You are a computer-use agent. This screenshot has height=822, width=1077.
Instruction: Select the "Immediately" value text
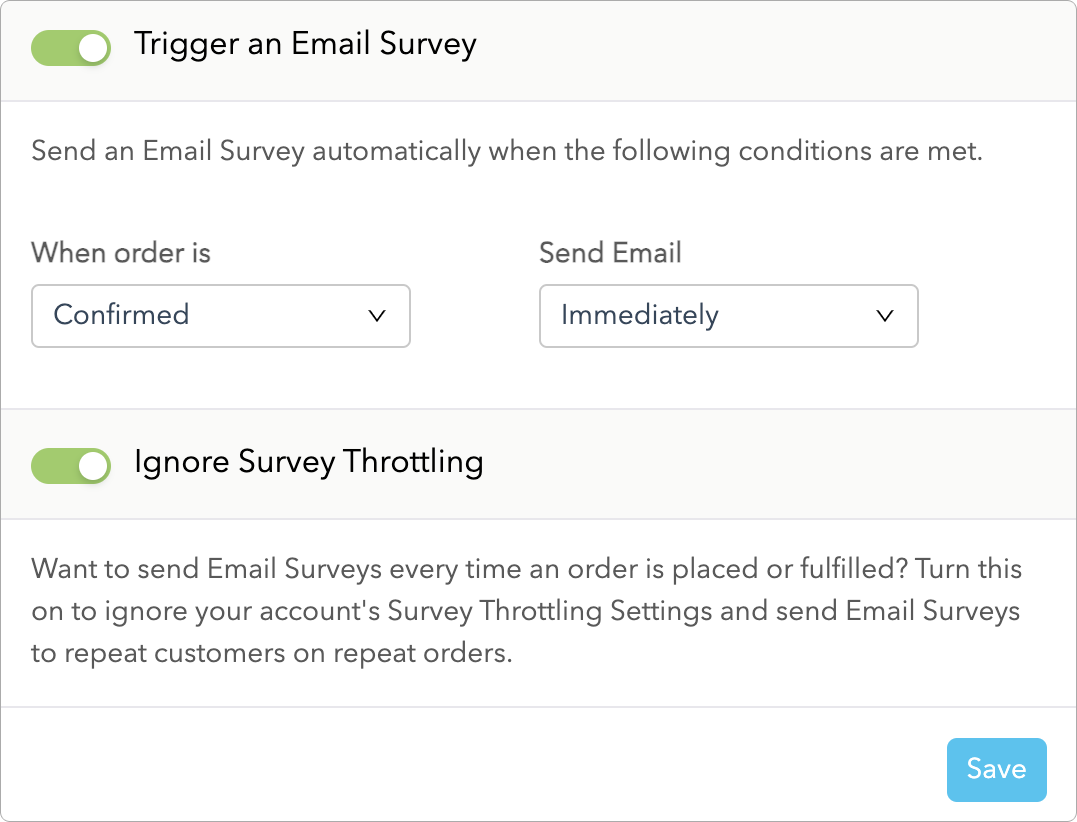pyautogui.click(x=640, y=316)
